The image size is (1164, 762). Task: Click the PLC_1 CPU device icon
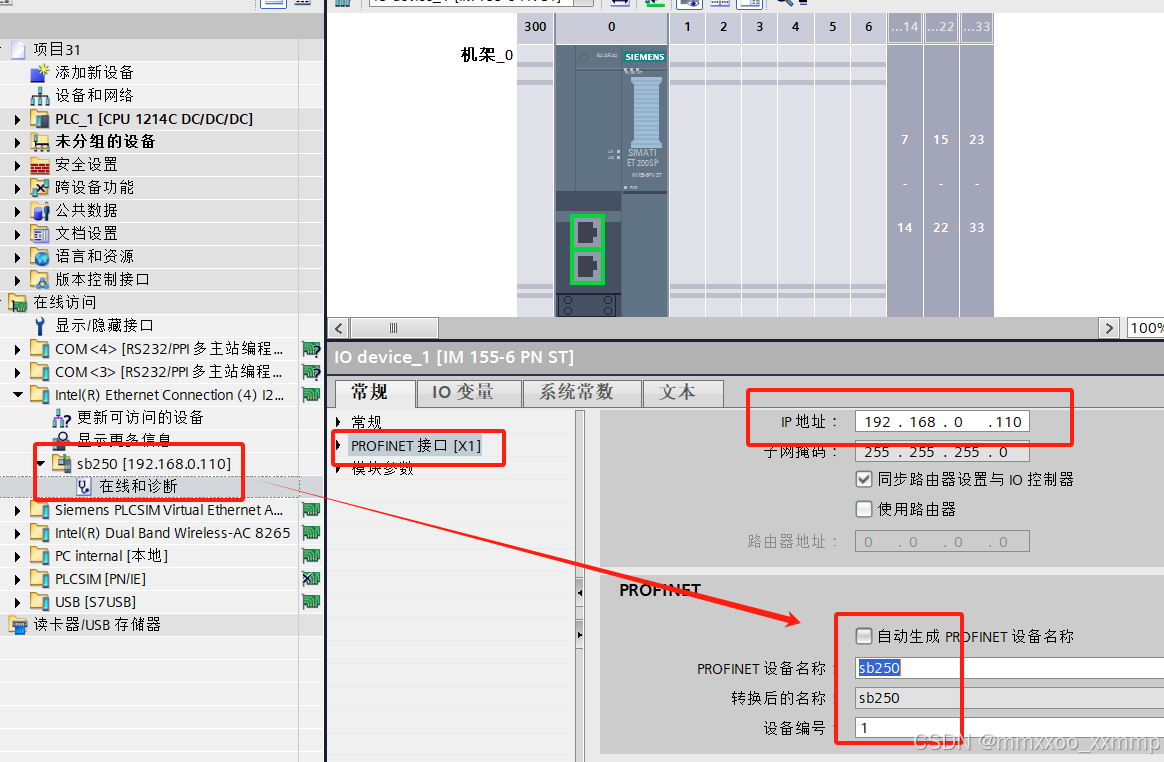(x=40, y=119)
